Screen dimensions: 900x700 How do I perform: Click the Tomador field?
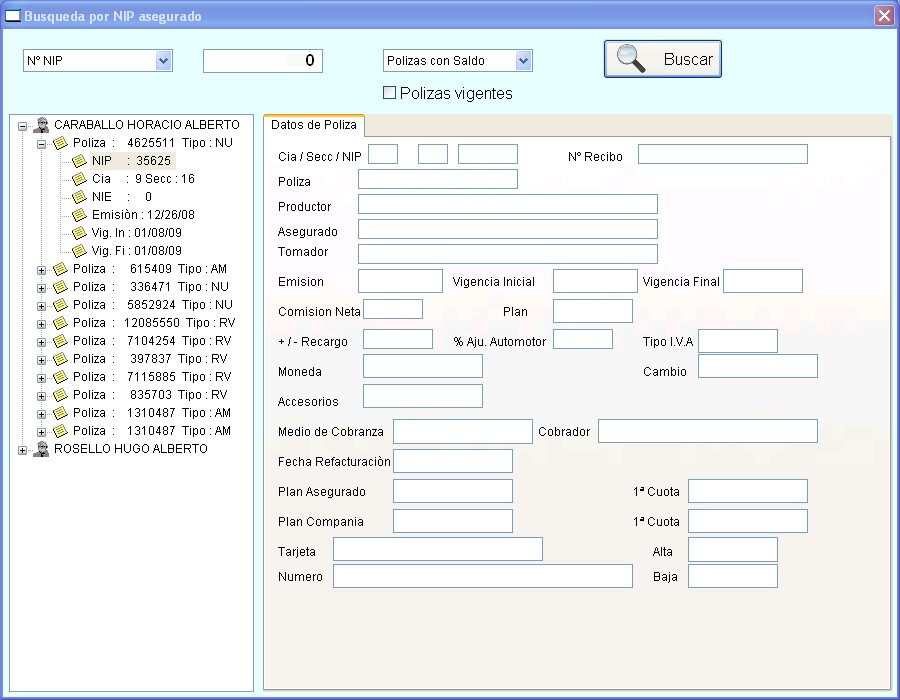click(x=507, y=254)
